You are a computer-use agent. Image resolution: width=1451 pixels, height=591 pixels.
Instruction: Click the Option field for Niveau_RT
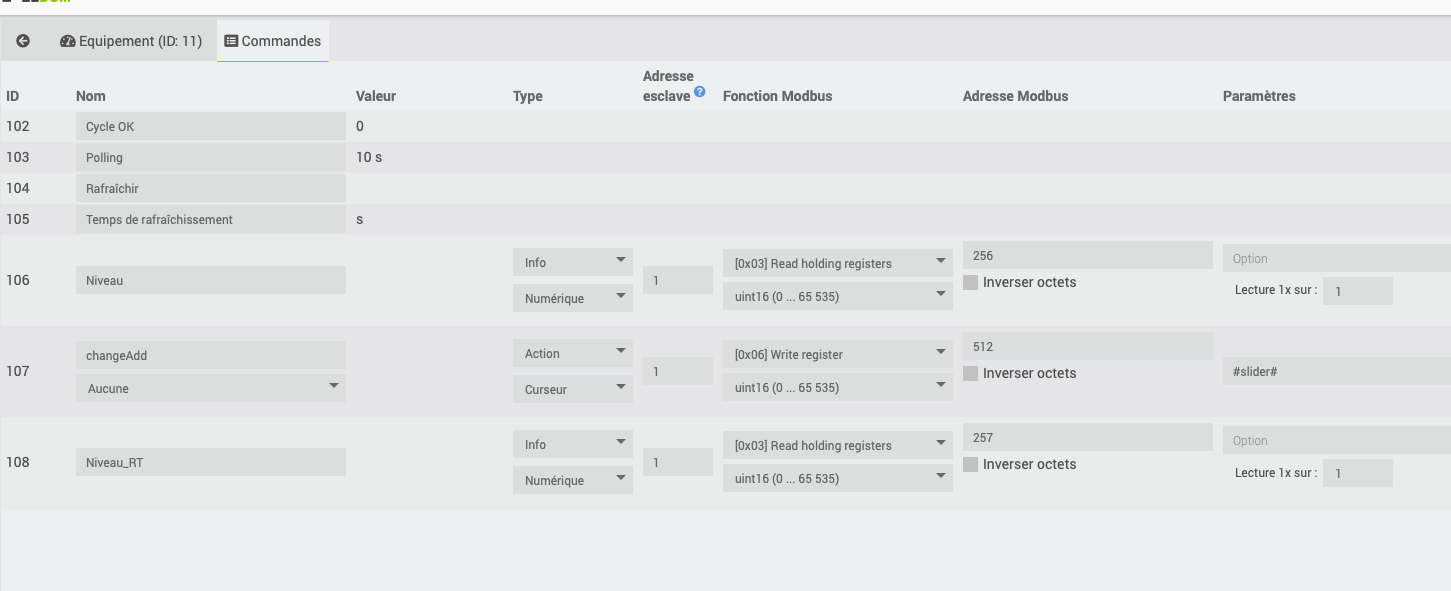pos(1336,440)
